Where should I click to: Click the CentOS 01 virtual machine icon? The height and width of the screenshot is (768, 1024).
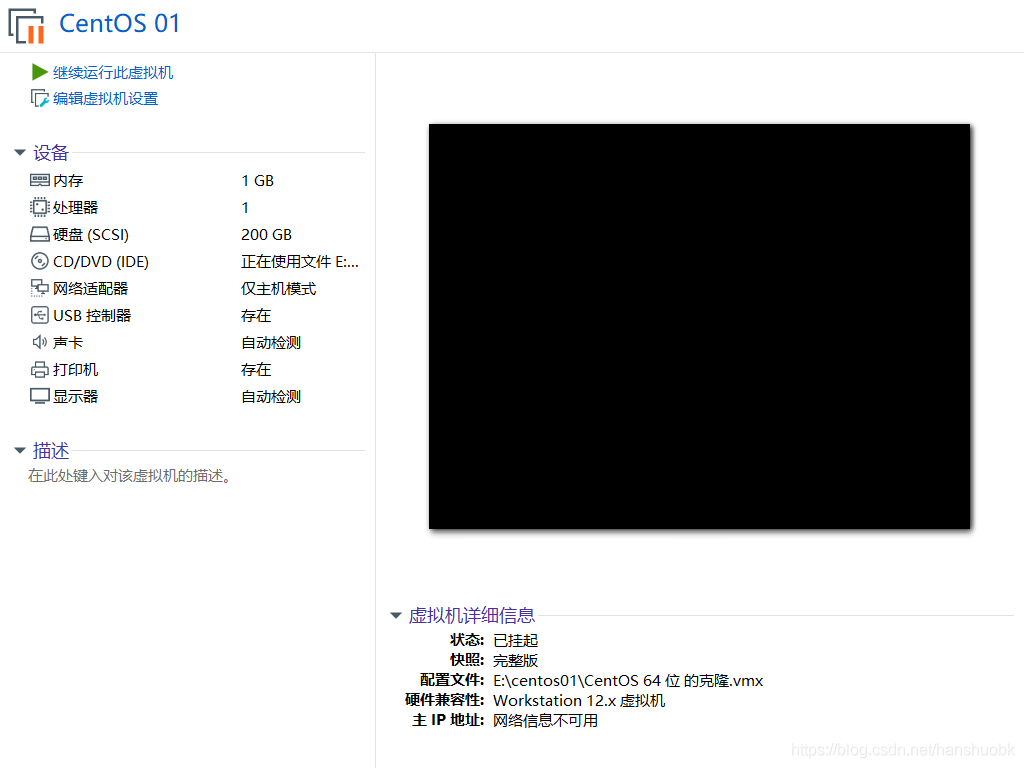pyautogui.click(x=24, y=25)
